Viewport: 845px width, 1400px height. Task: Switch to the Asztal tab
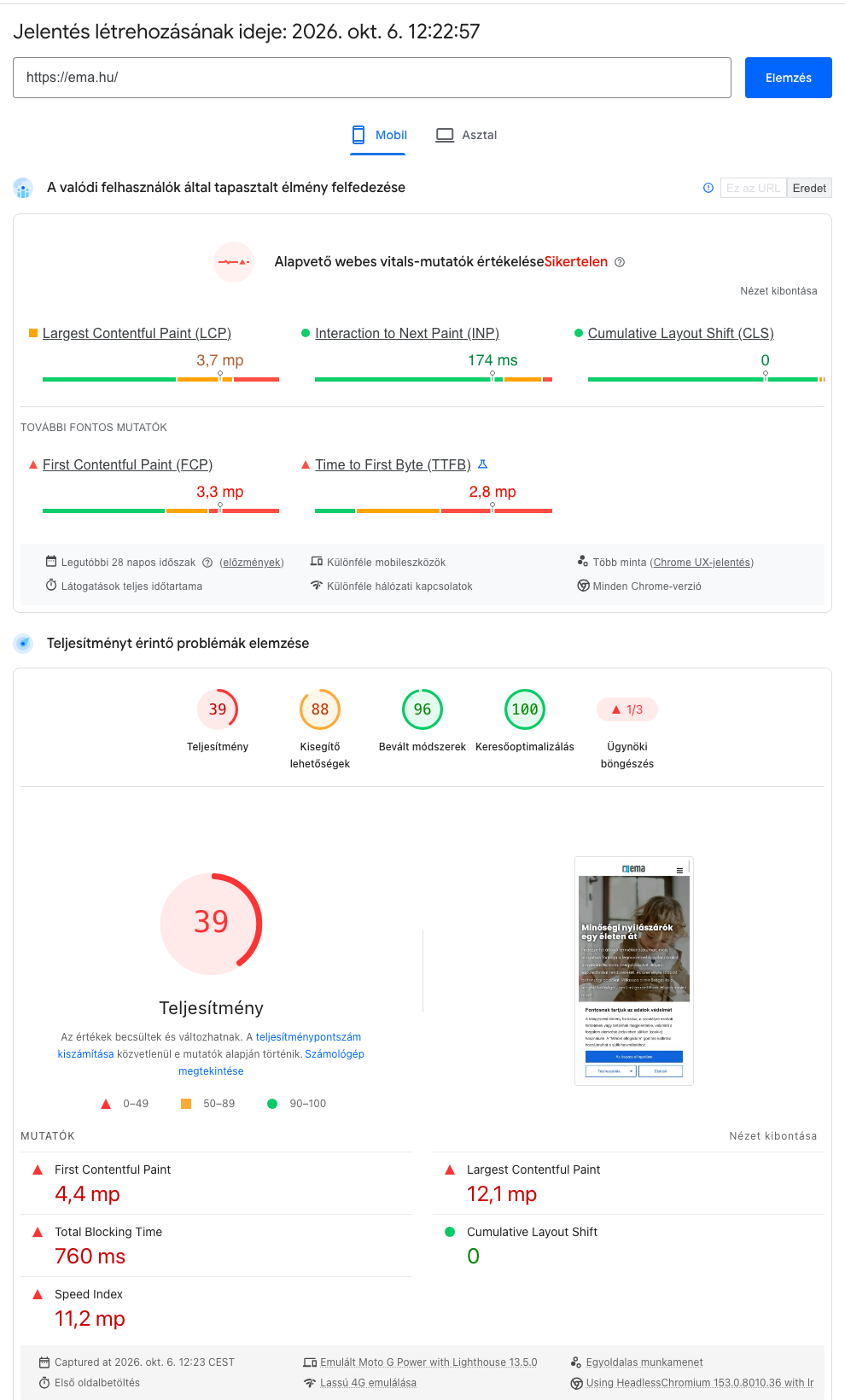click(466, 135)
